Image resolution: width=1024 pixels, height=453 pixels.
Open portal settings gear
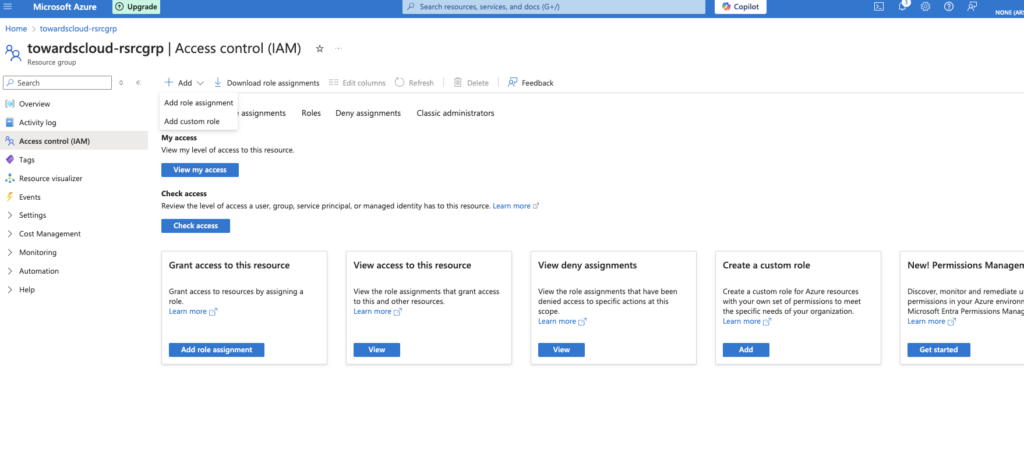pos(925,7)
